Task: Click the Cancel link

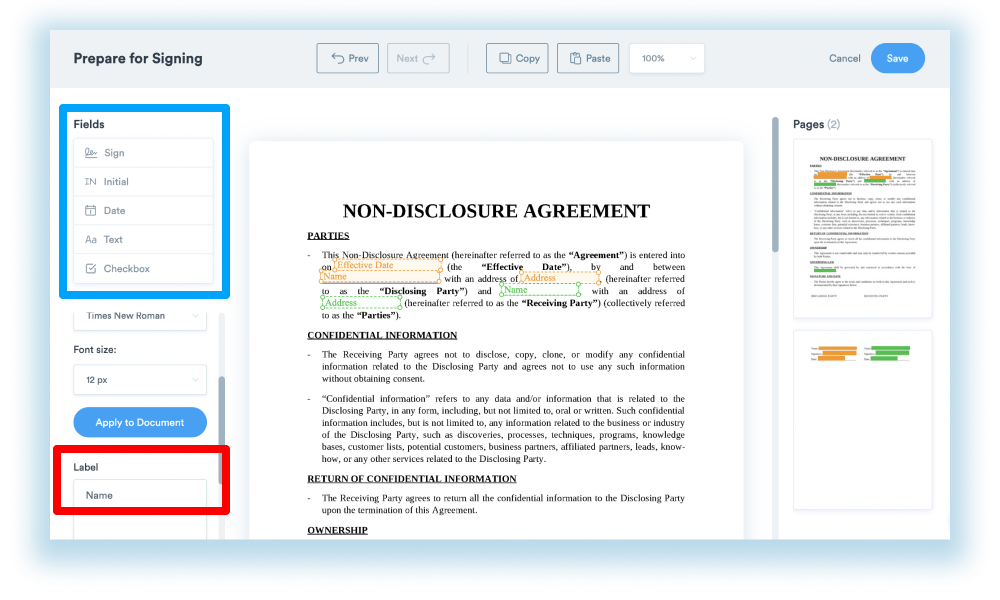Action: [x=844, y=58]
